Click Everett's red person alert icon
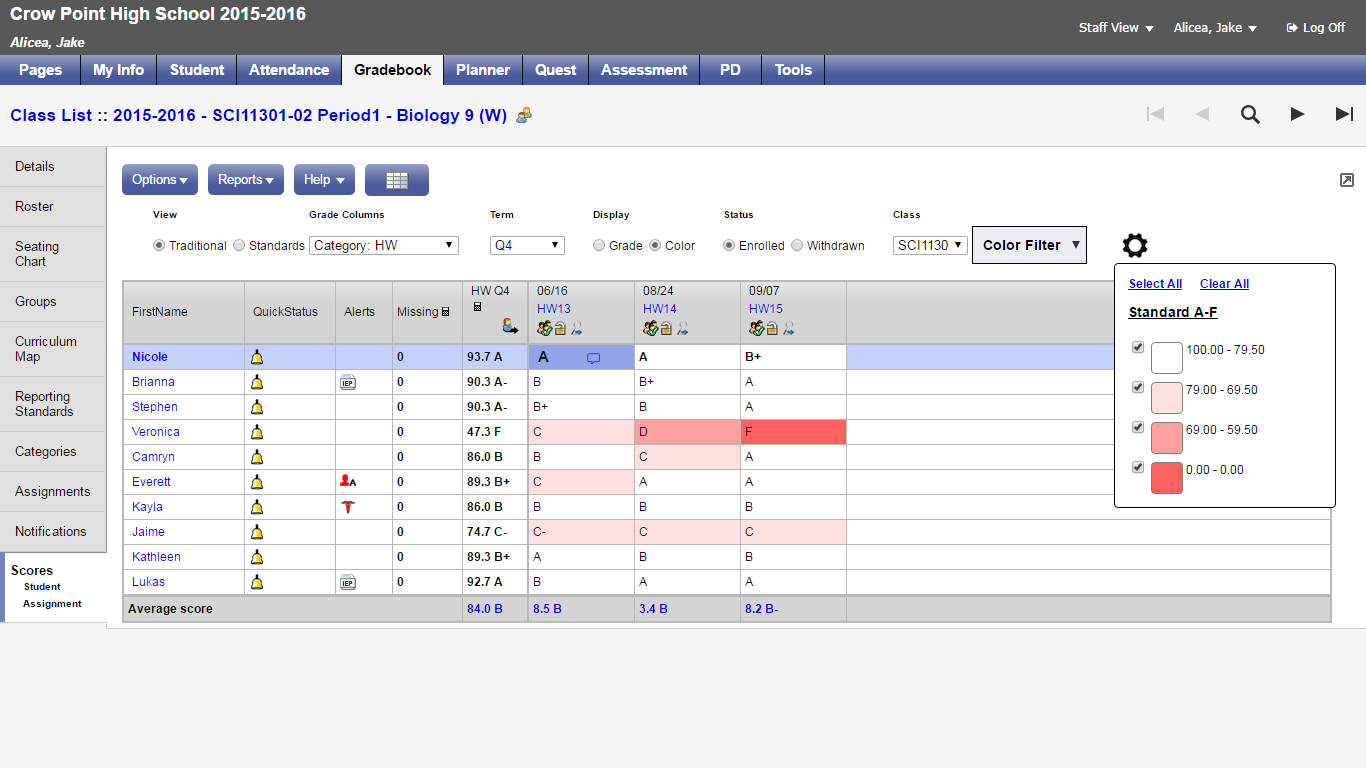Screen dimensions: 1366x768 pyautogui.click(x=348, y=482)
